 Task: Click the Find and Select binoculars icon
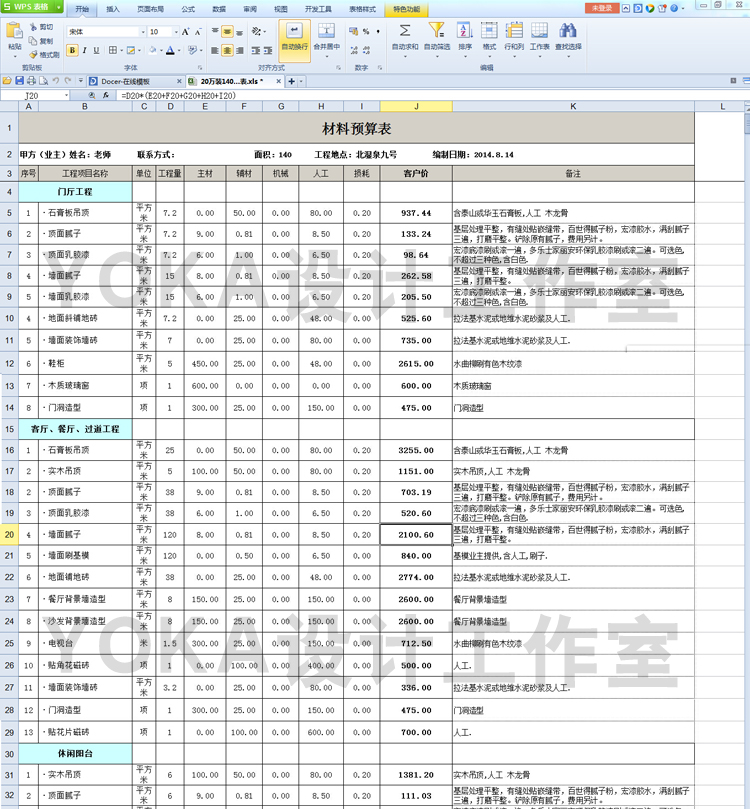tap(567, 30)
